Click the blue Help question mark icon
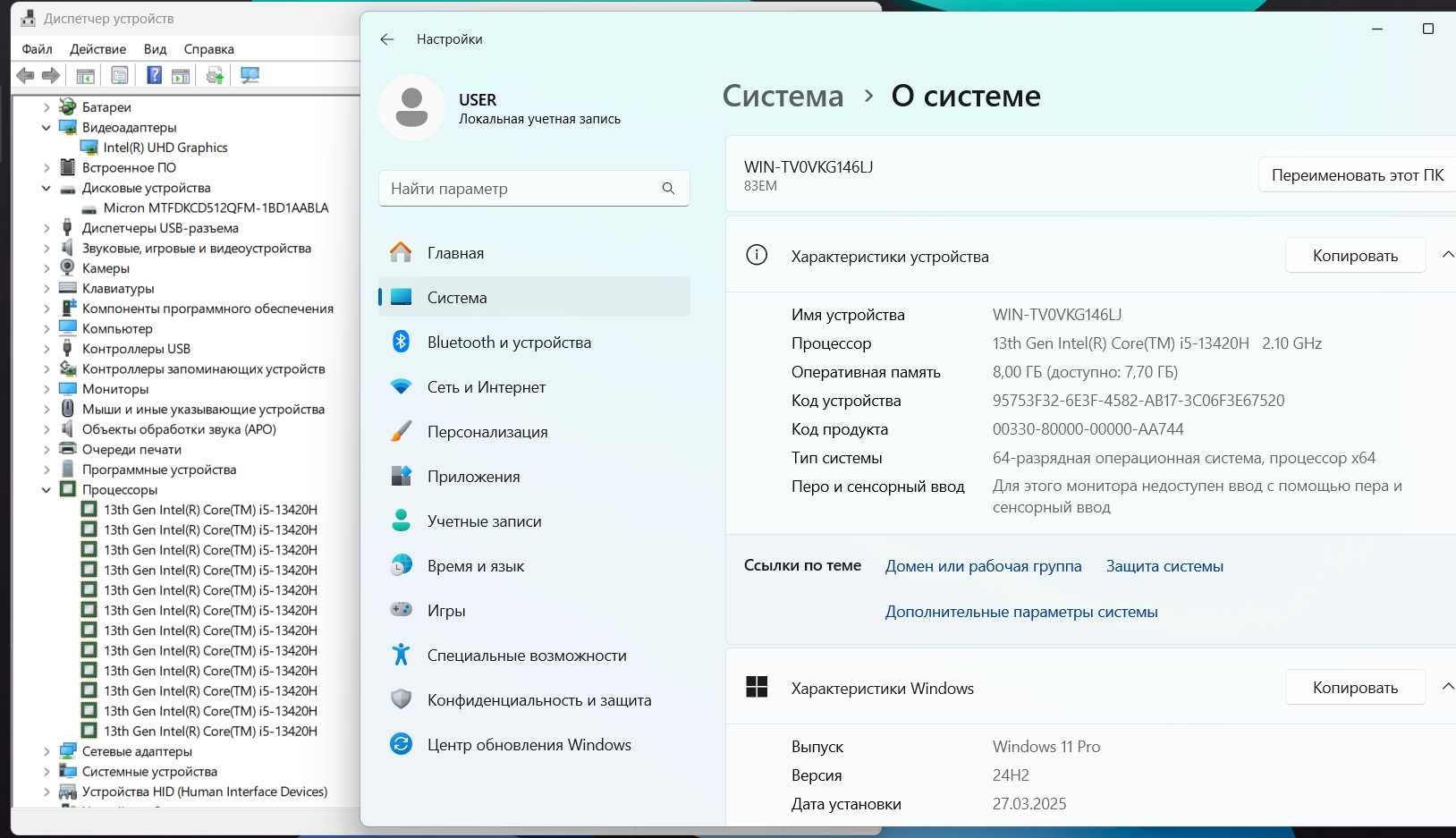The width and height of the screenshot is (1456, 838). [x=155, y=76]
